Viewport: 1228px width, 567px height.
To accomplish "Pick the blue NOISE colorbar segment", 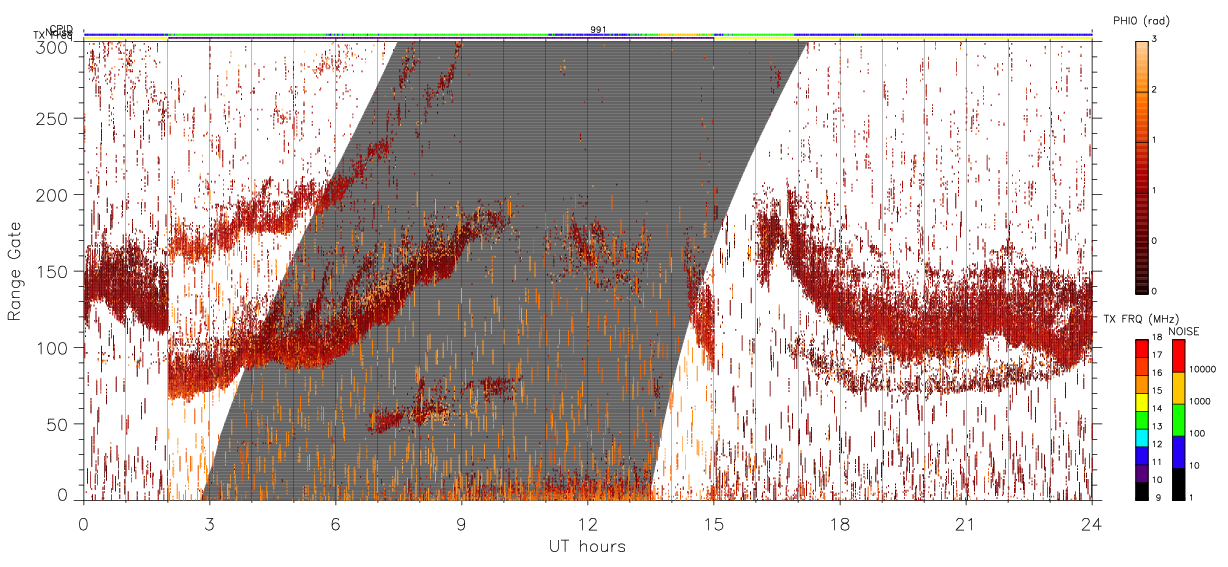I will tap(1179, 452).
